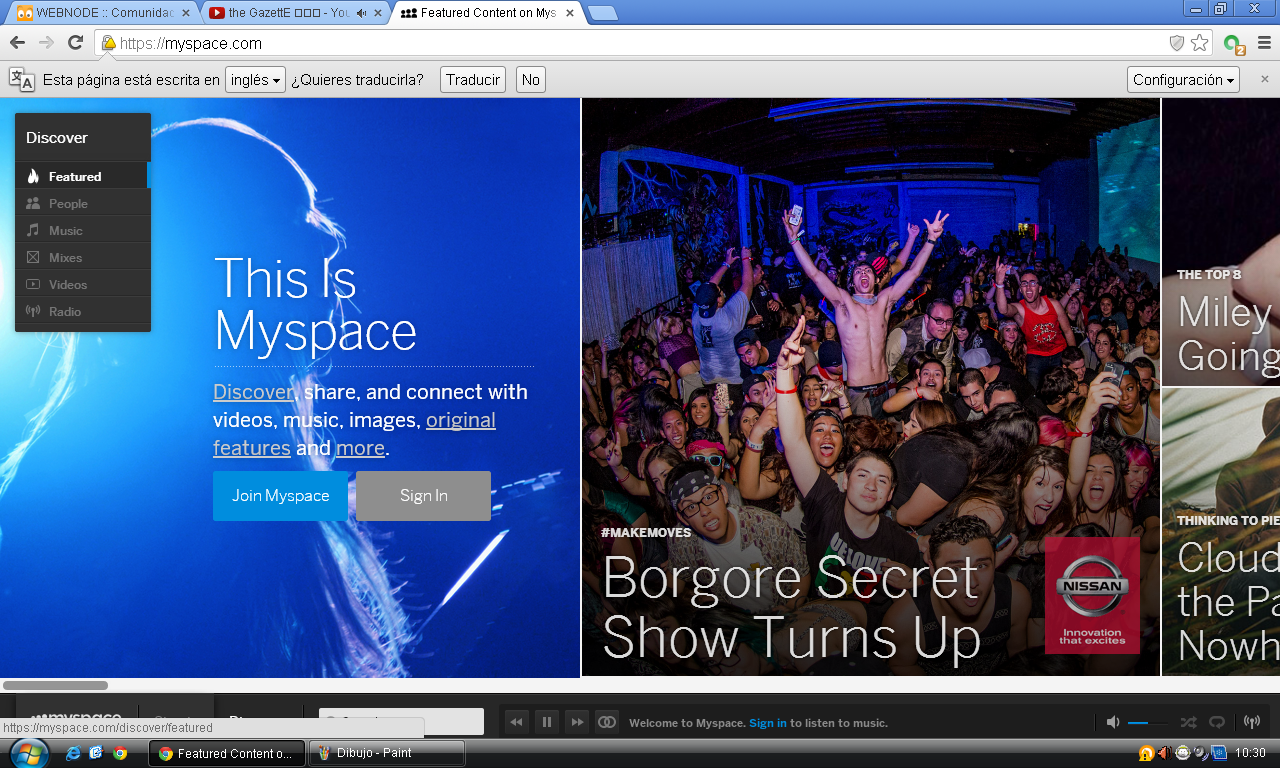Open Radio in the Discover menu
Image resolution: width=1280 pixels, height=768 pixels.
pyautogui.click(x=82, y=311)
